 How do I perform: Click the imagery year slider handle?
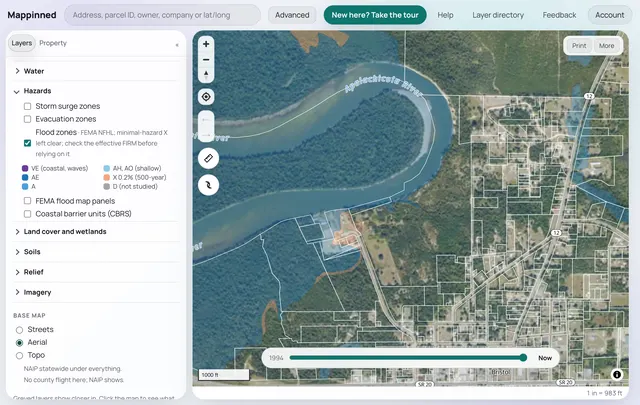523,358
